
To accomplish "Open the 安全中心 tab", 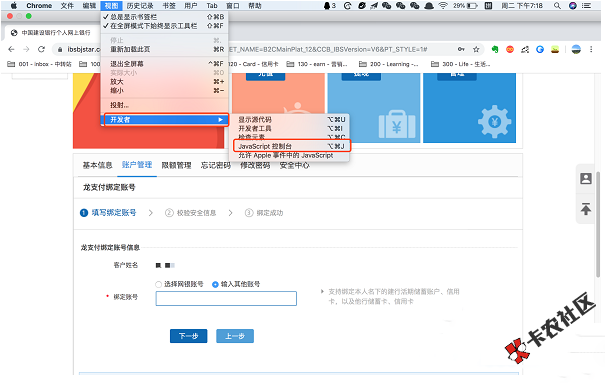I will click(294, 165).
